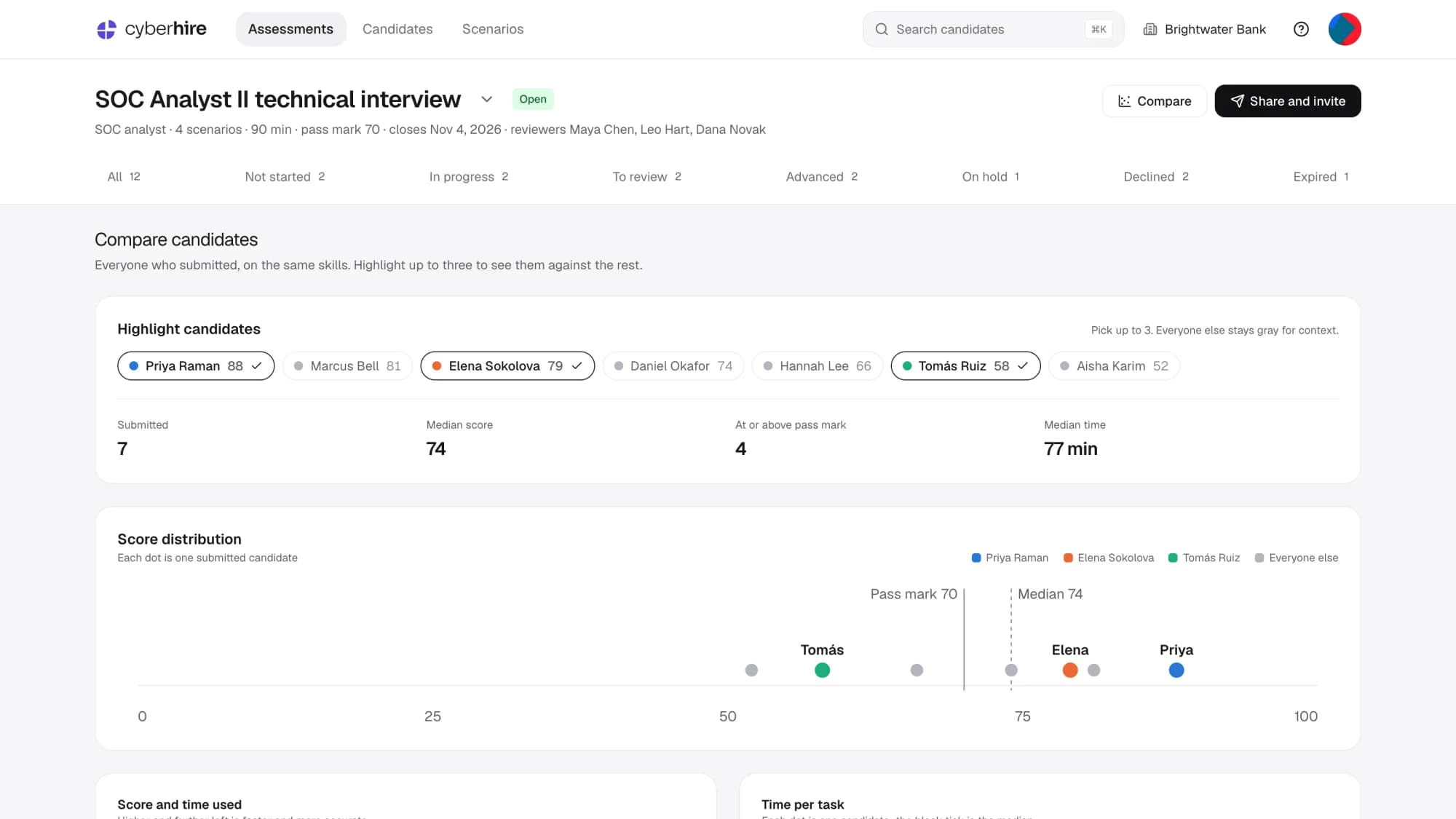Click the search magnifier icon
1456x819 pixels.
click(882, 29)
